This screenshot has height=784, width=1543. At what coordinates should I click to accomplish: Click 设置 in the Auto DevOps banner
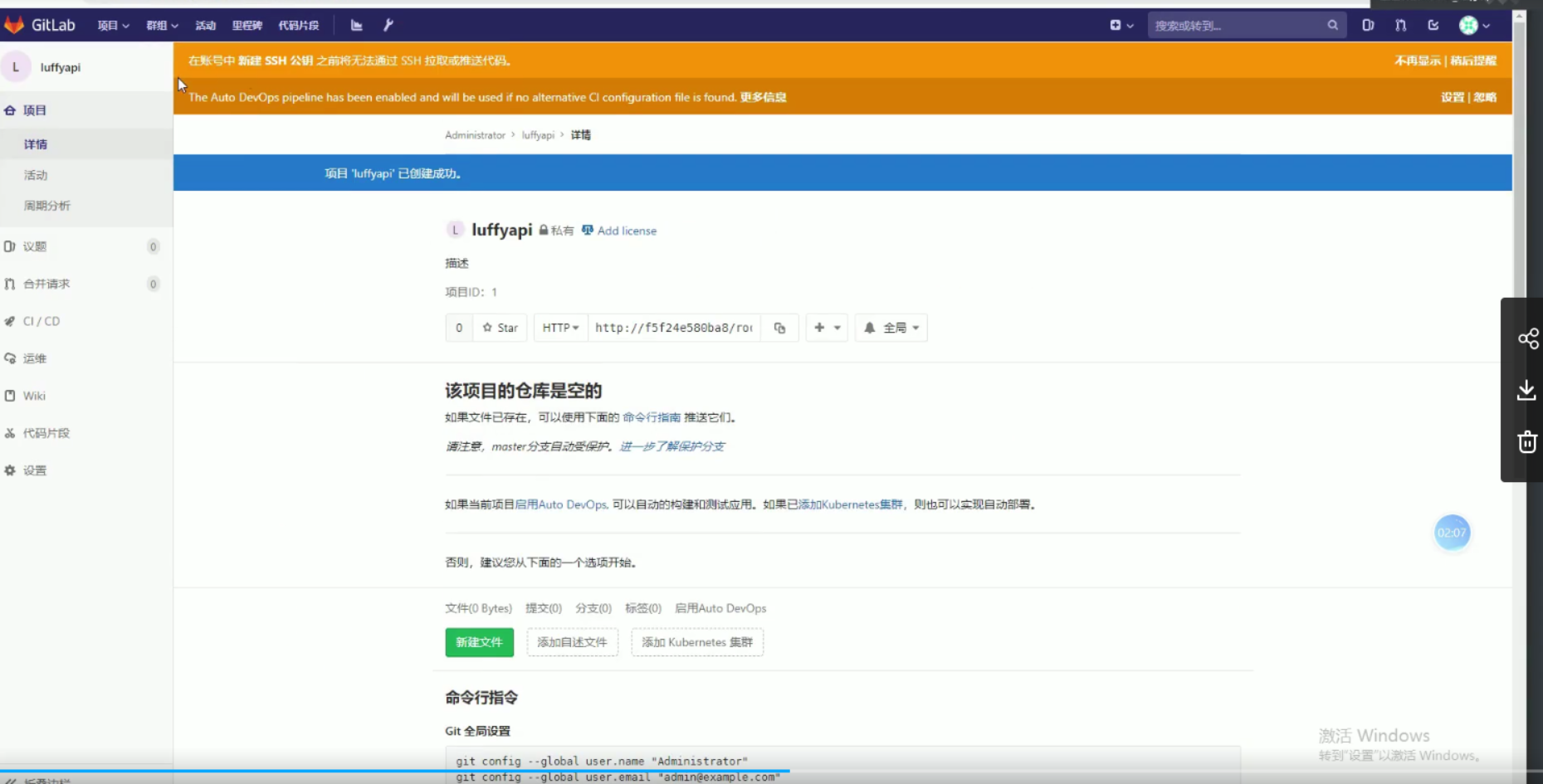(1453, 97)
